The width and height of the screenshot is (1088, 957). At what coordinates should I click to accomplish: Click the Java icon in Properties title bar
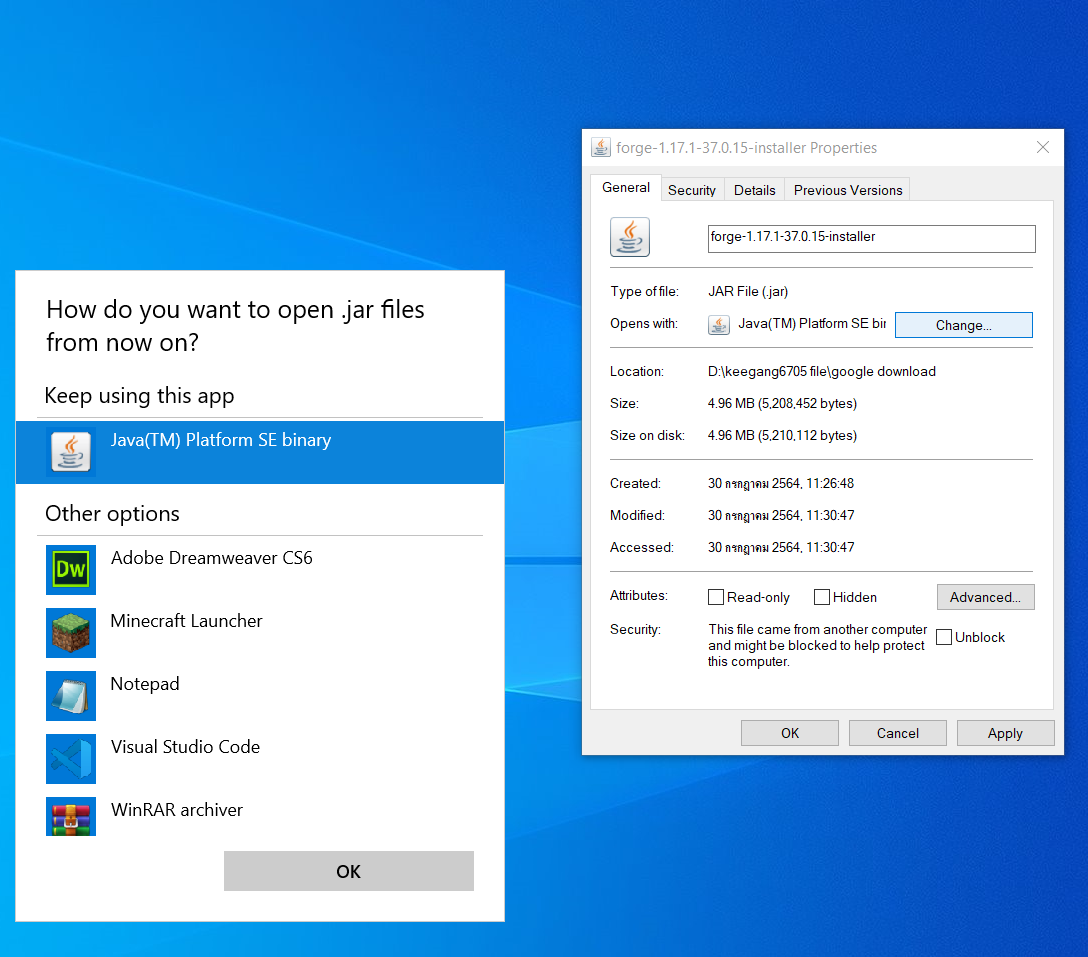(601, 148)
